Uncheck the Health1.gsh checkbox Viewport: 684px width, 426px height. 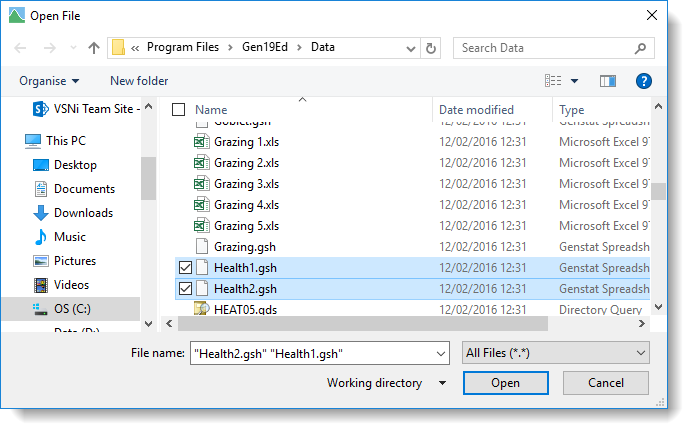pyautogui.click(x=184, y=268)
